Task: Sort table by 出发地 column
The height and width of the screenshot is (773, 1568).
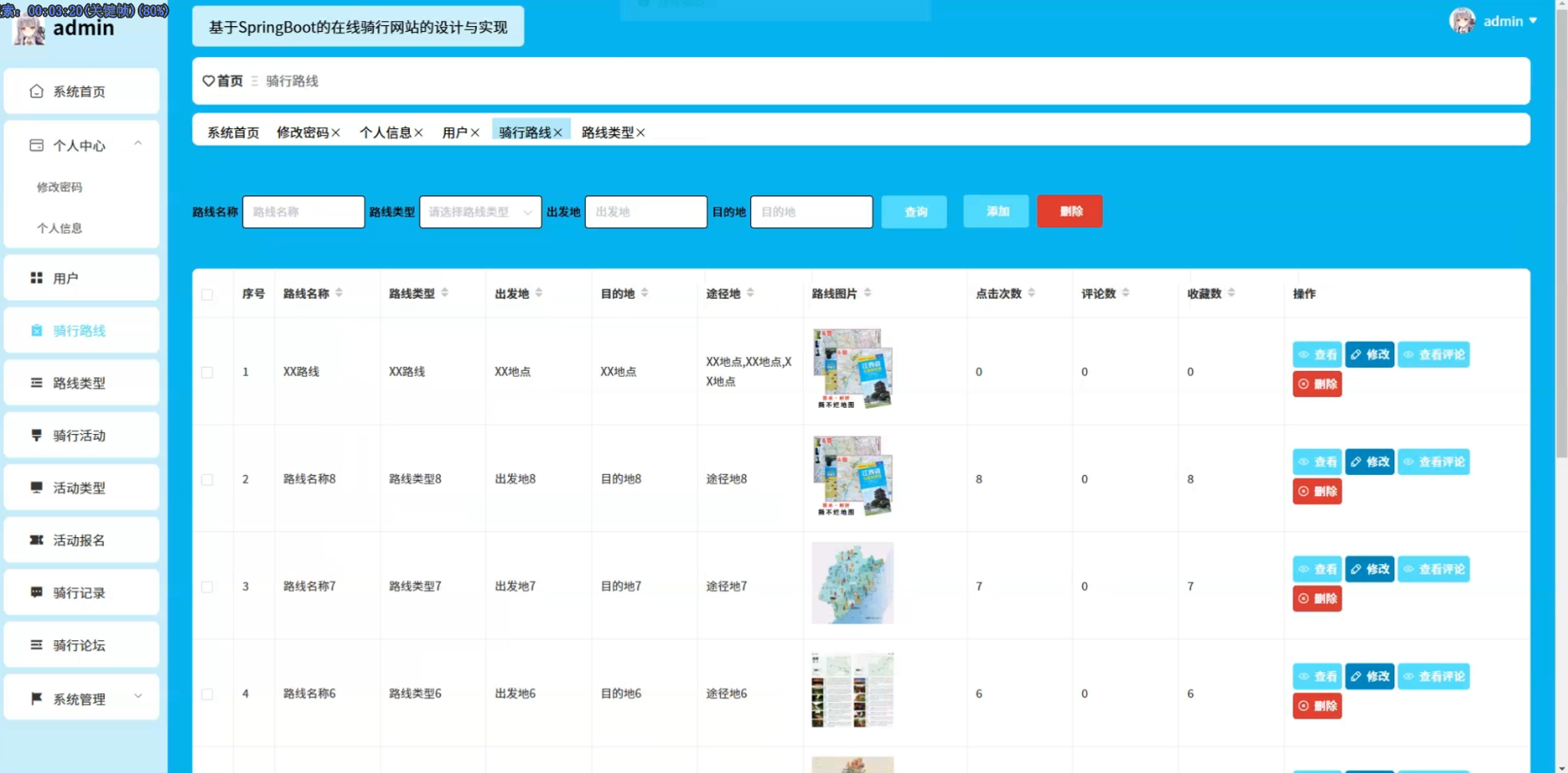Action: (539, 293)
